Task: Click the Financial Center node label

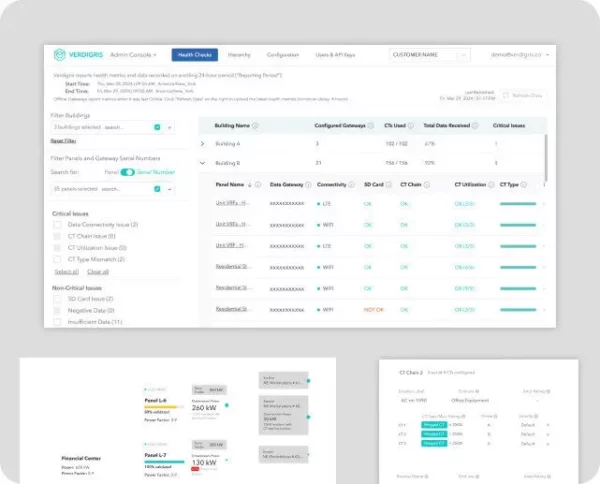Action: pyautogui.click(x=81, y=458)
